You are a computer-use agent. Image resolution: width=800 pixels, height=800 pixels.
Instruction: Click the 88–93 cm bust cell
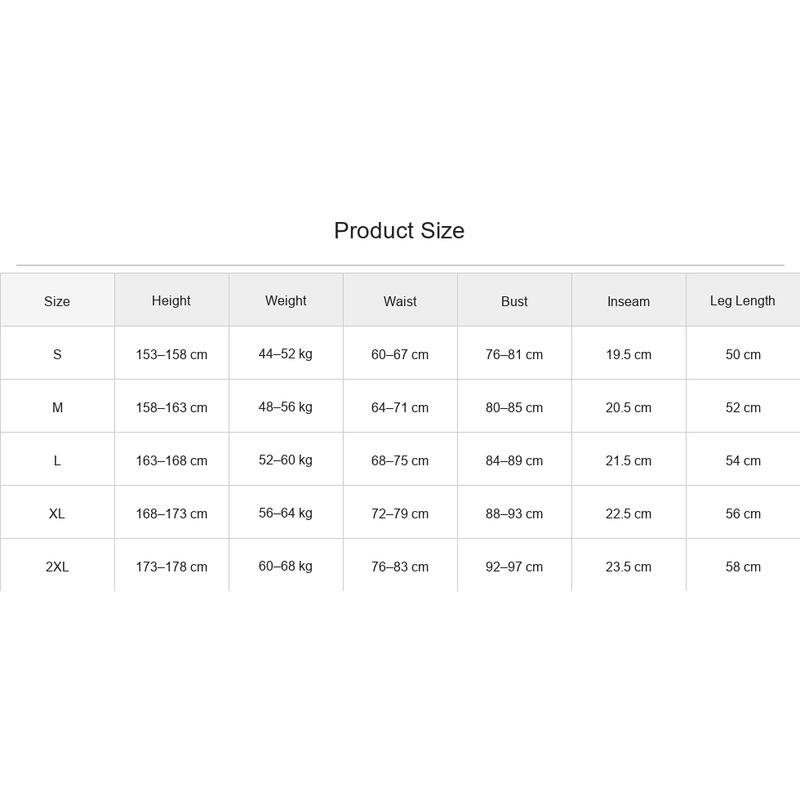pyautogui.click(x=514, y=513)
